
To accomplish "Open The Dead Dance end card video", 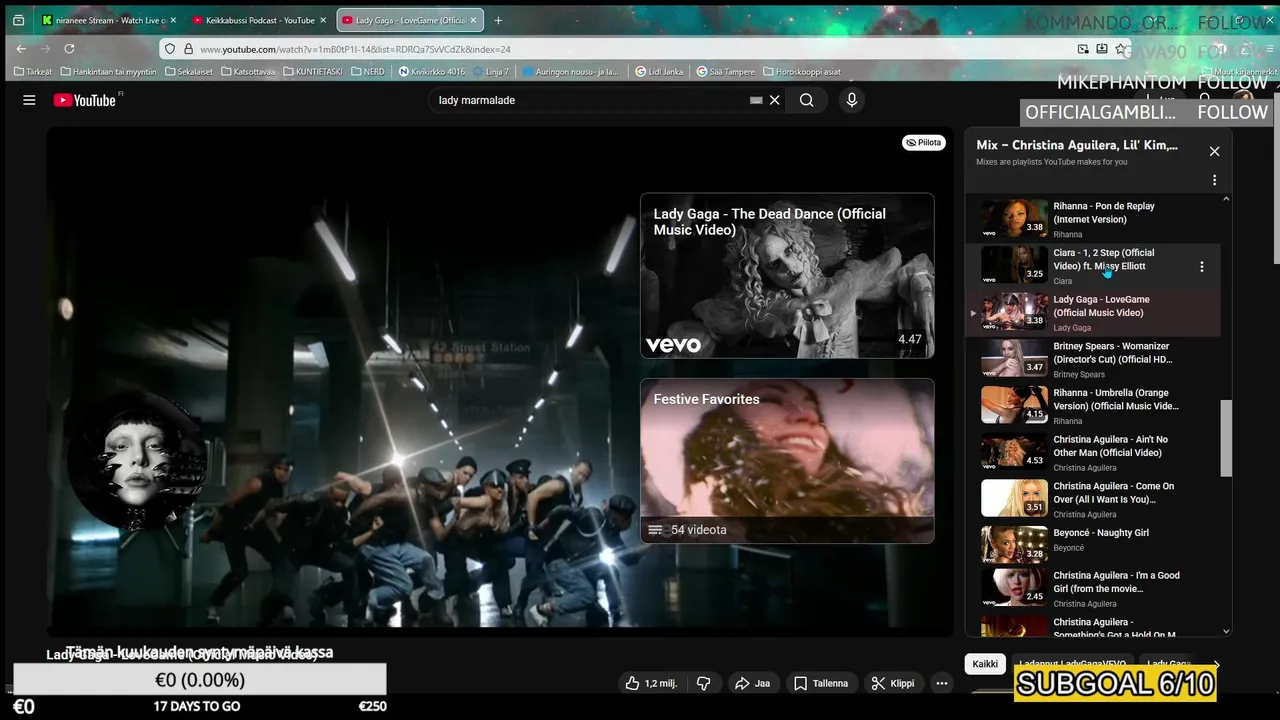I will click(787, 276).
